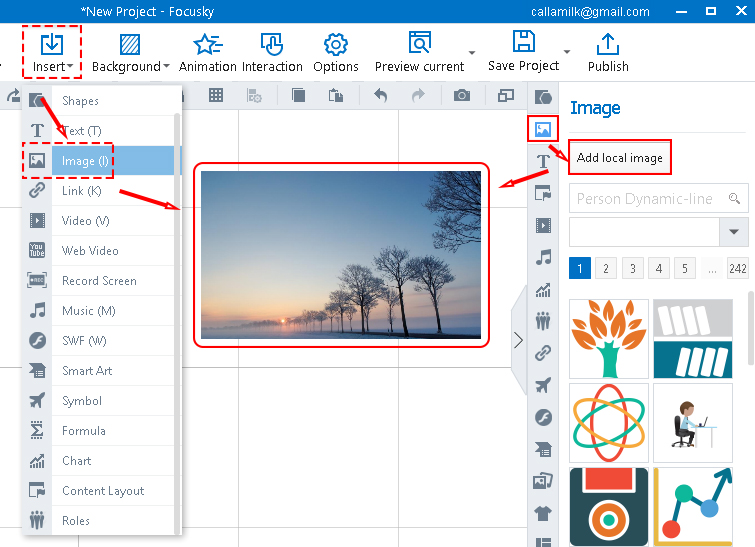Open photo gallery icon in right sidebar
The image size is (755, 547).
coord(543,481)
